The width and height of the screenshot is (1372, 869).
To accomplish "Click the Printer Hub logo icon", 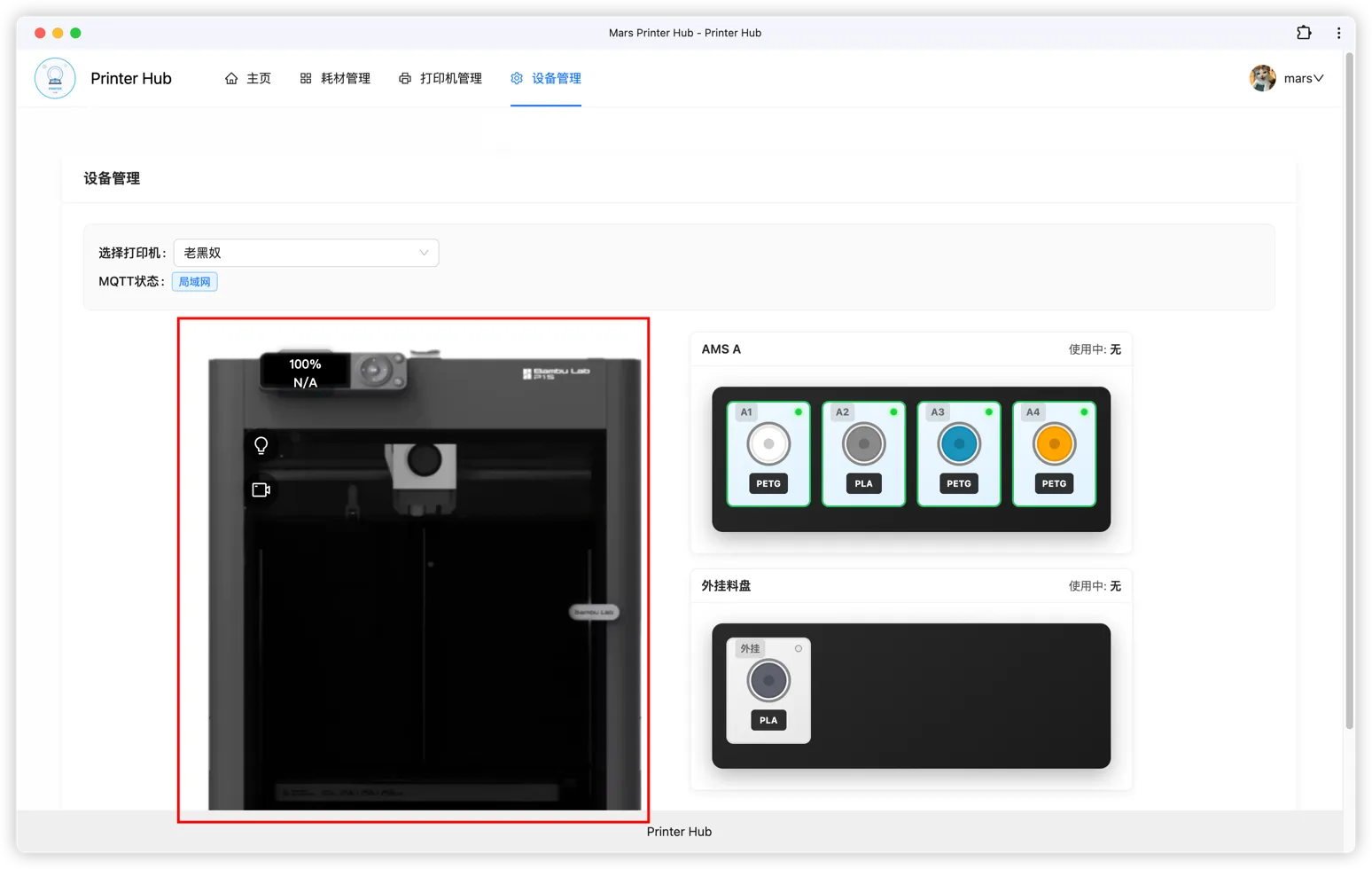I will tap(55, 79).
